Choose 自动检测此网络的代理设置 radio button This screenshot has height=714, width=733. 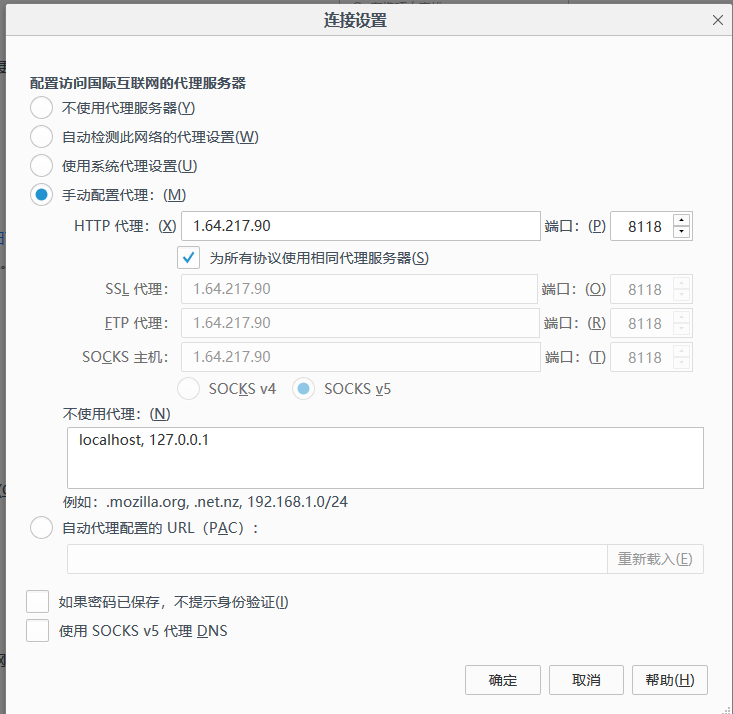(x=41, y=137)
